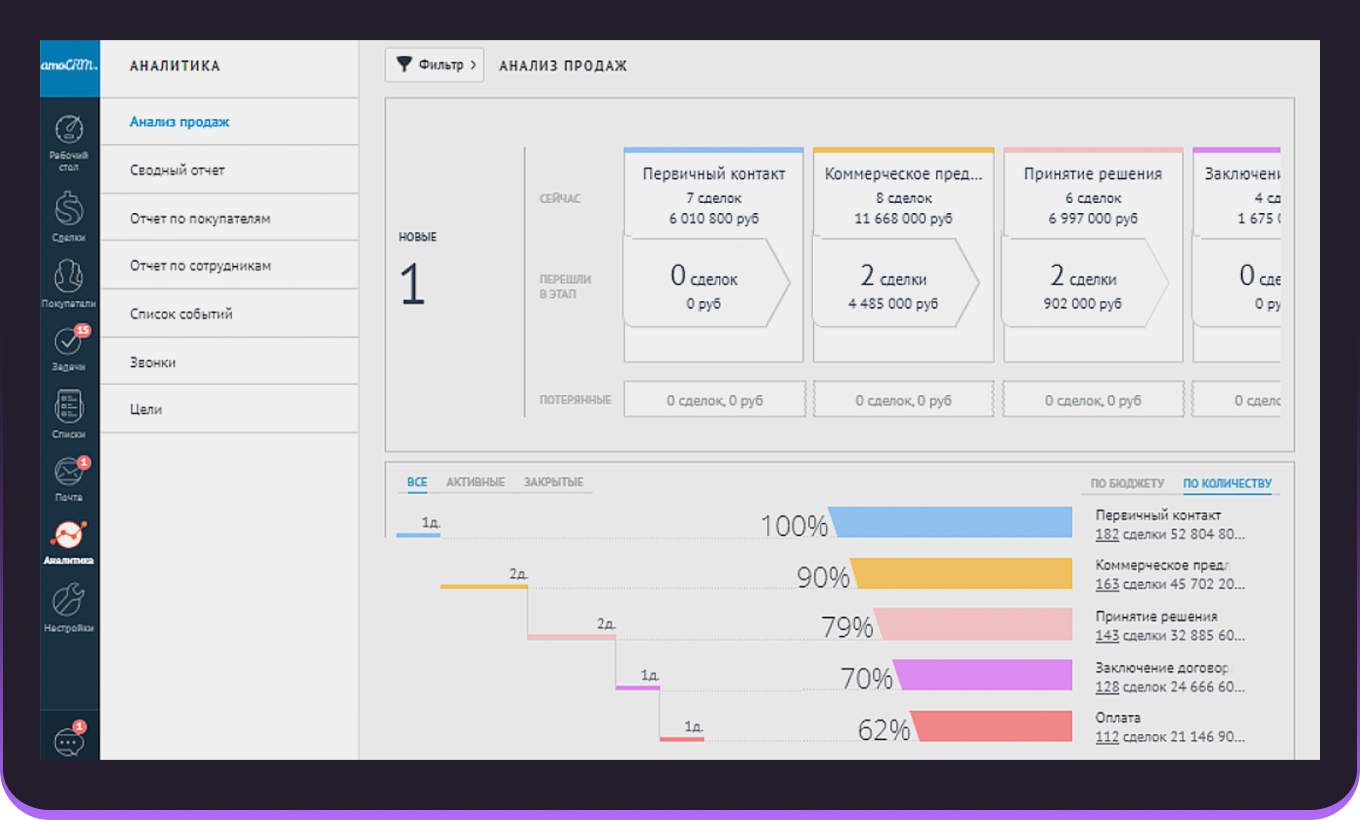
Task: Open Отчет по сотрудникам
Action: coord(200,266)
